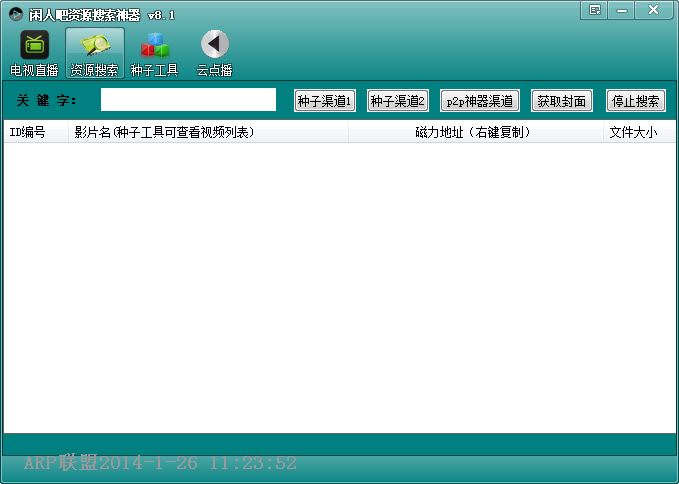Image resolution: width=679 pixels, height=484 pixels.
Task: Search using 种子渠道1 button
Action: click(x=325, y=101)
